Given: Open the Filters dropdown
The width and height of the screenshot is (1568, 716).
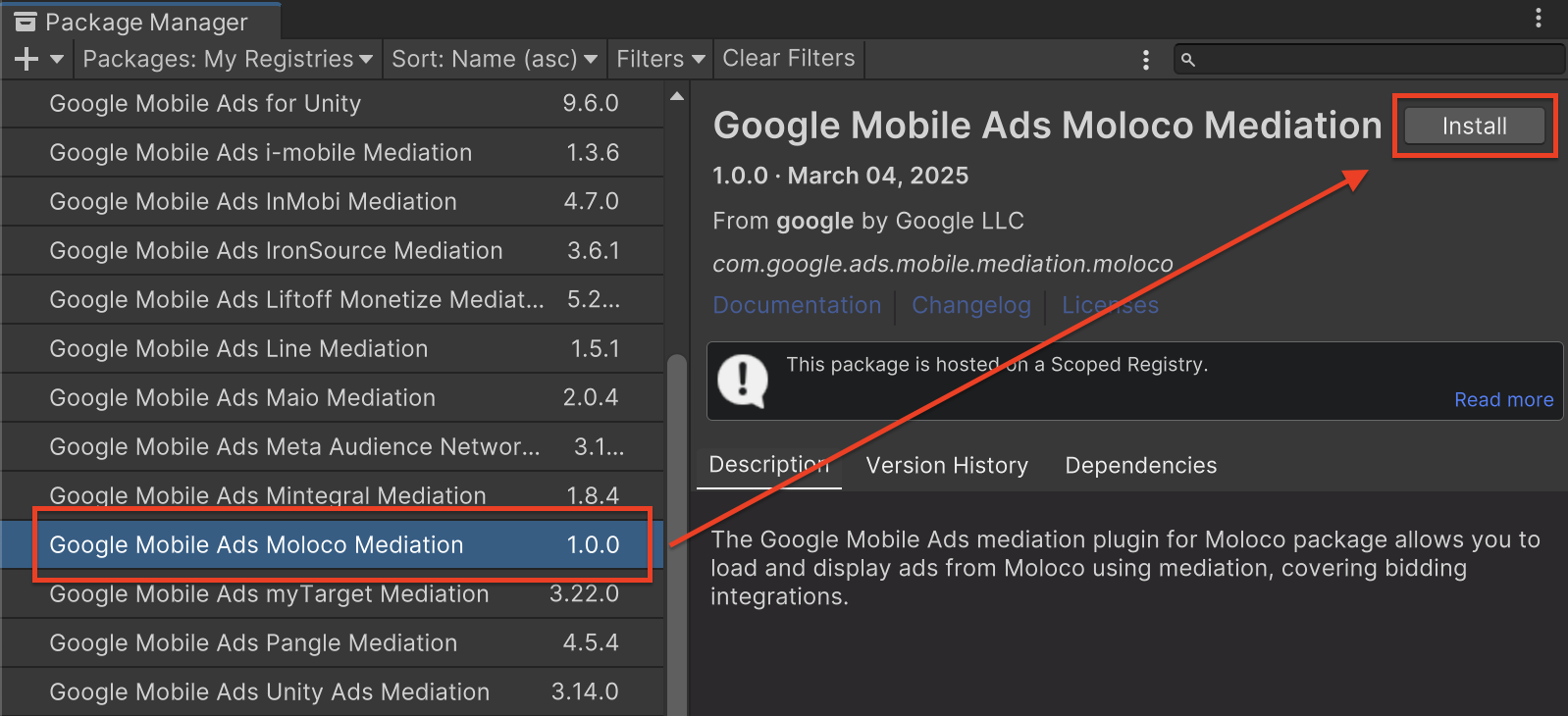Looking at the screenshot, I should pyautogui.click(x=659, y=59).
